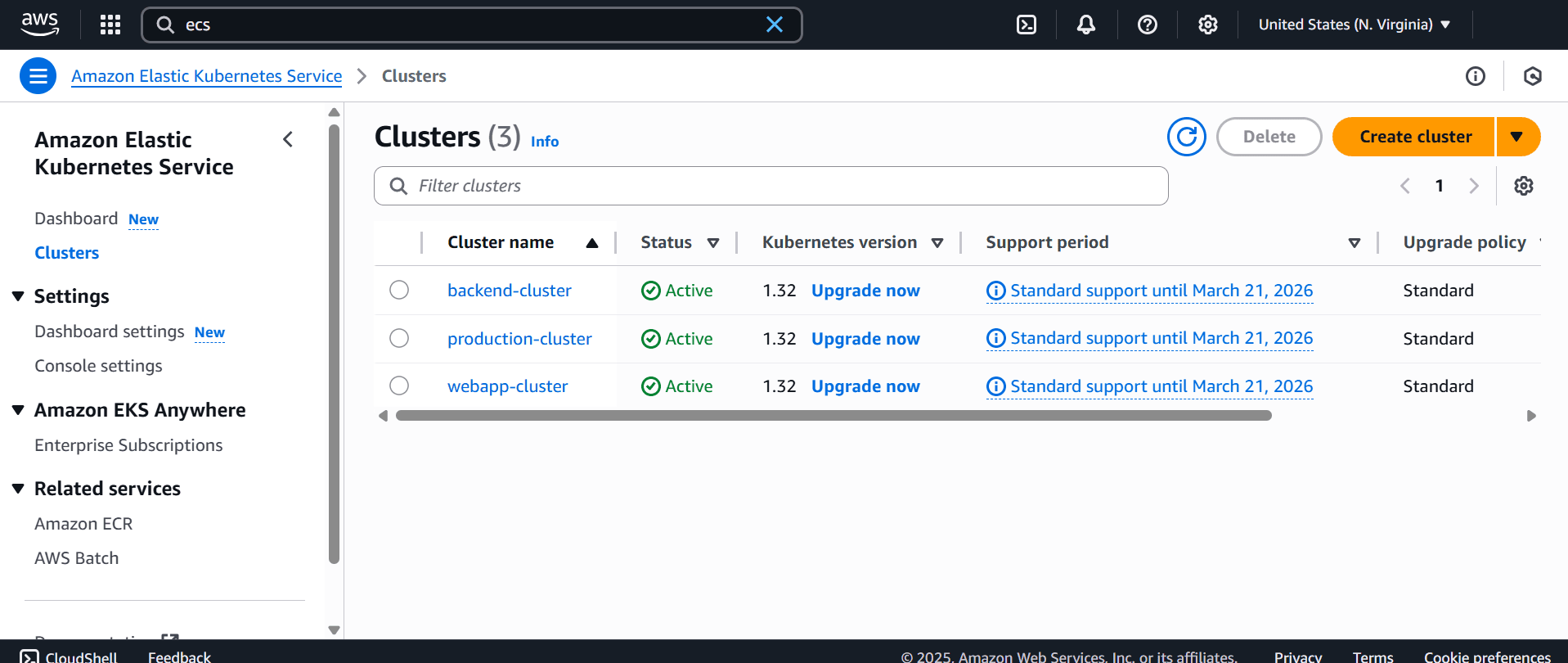Collapse the sidebar with left chevron

(x=288, y=140)
